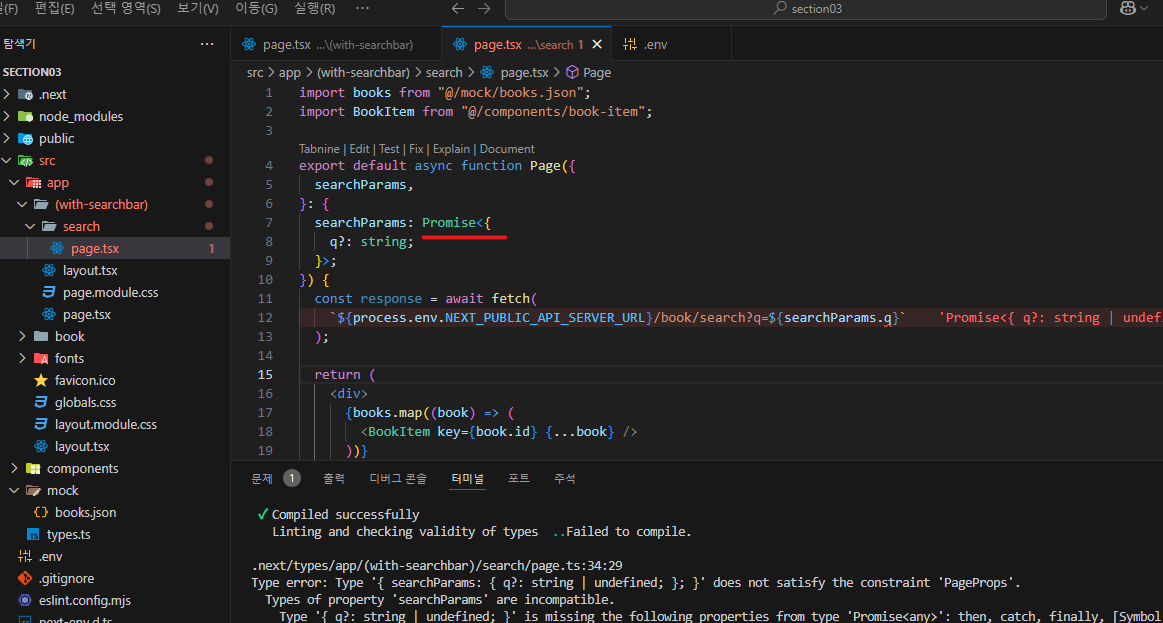The height and width of the screenshot is (623, 1163).
Task: Select the page.tsx ...\search editor tab
Action: pyautogui.click(x=527, y=44)
